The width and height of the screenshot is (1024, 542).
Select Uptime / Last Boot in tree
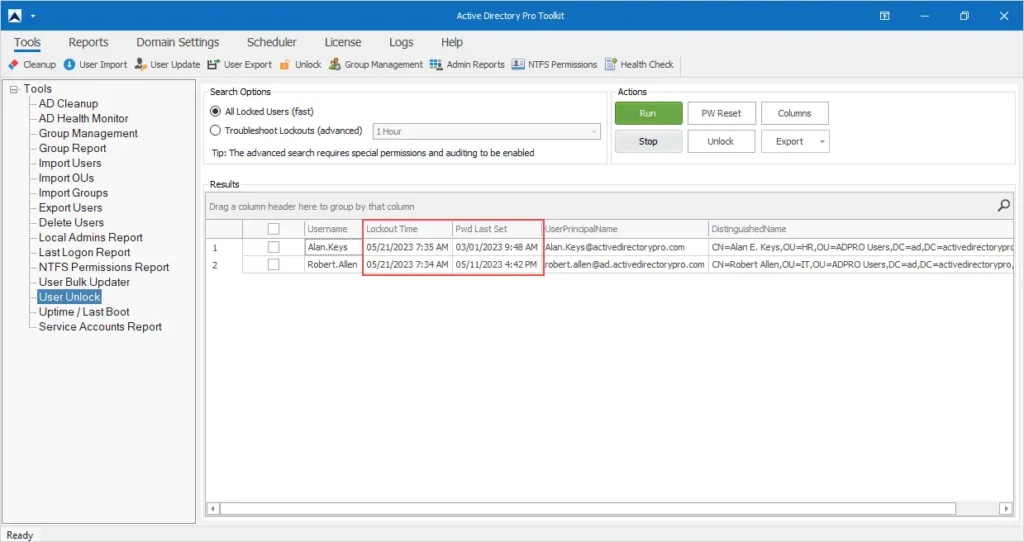pos(84,312)
